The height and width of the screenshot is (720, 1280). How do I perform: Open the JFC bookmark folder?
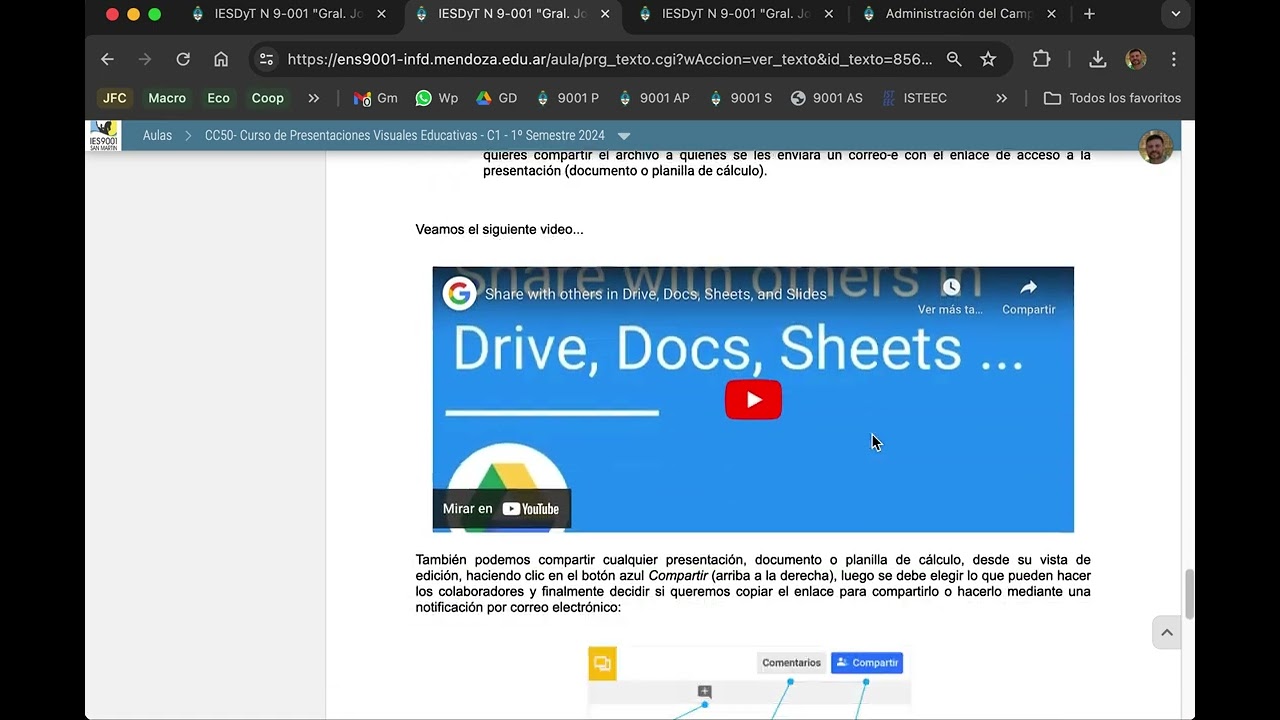click(115, 98)
